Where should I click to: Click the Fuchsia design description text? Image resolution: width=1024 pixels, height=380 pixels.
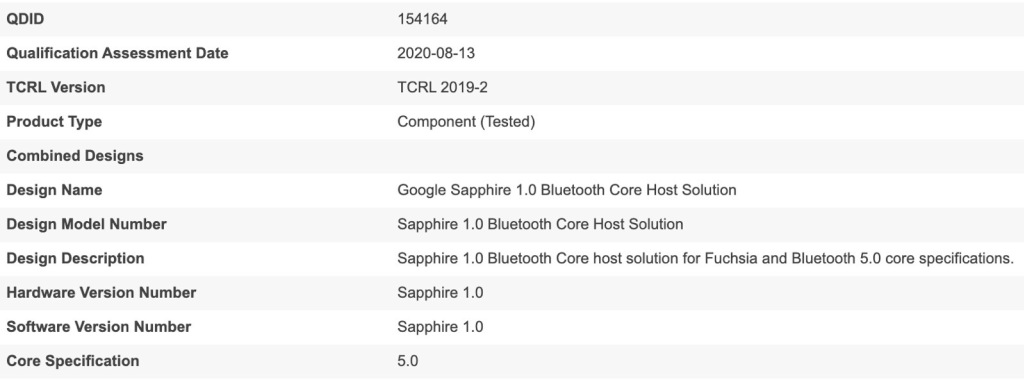[x=705, y=258]
